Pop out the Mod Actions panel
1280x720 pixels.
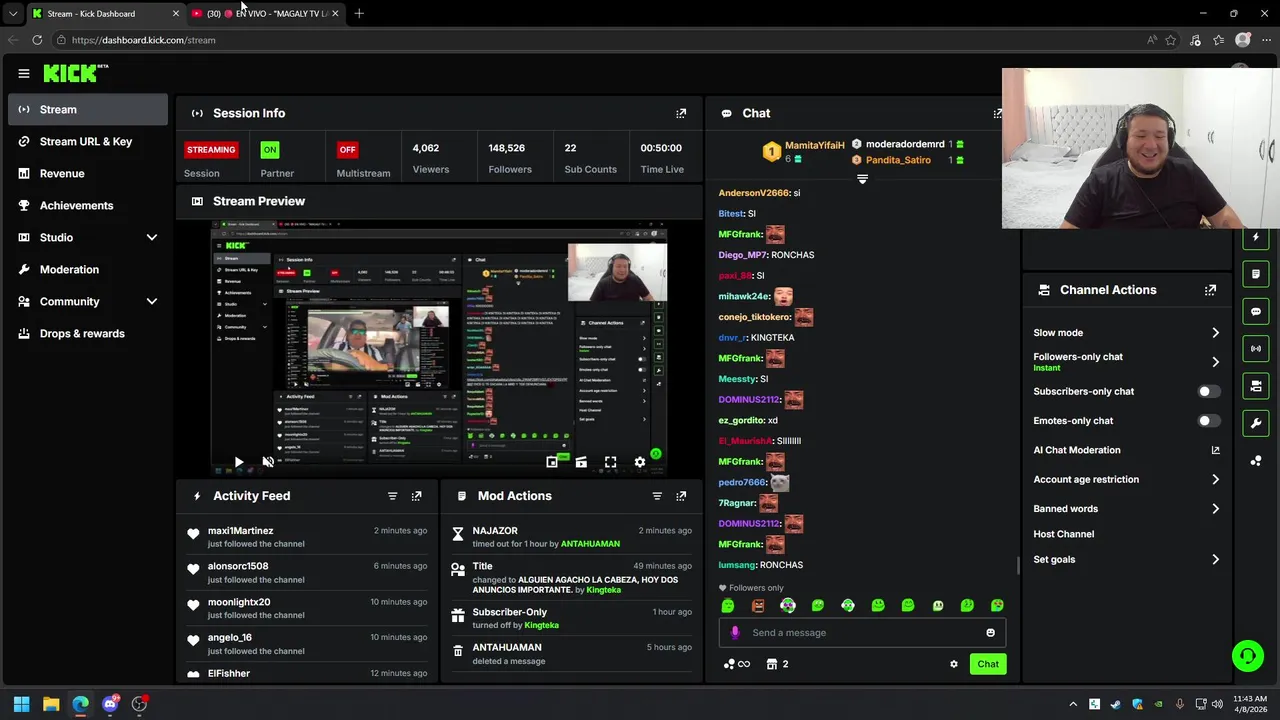click(681, 496)
